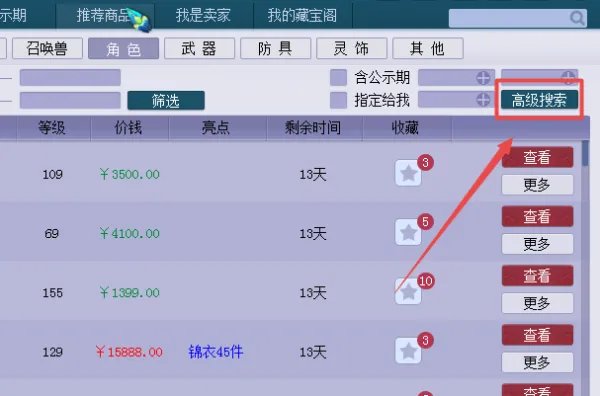Click 更多 for the level 69 listing
Image resolution: width=600 pixels, height=396 pixels.
(537, 244)
